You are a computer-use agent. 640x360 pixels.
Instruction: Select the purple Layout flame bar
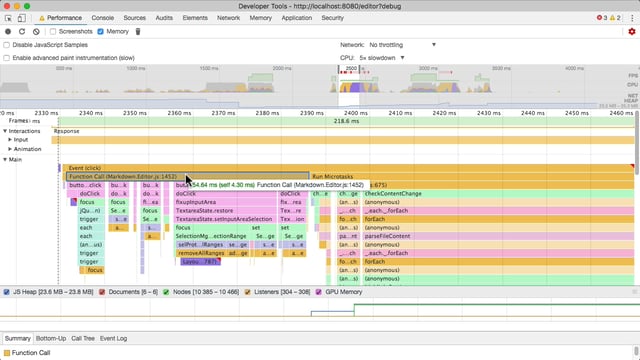pyautogui.click(x=200, y=262)
